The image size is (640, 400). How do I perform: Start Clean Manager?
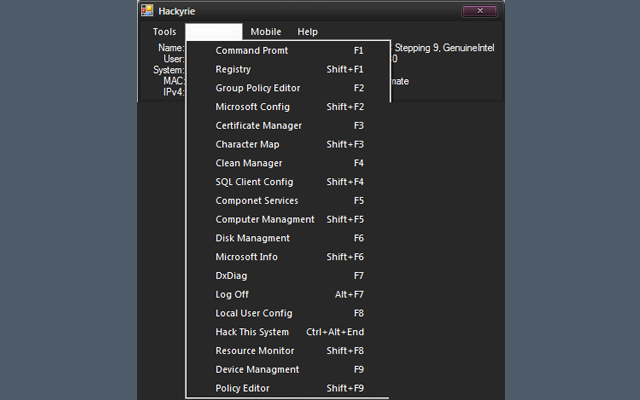pos(248,163)
